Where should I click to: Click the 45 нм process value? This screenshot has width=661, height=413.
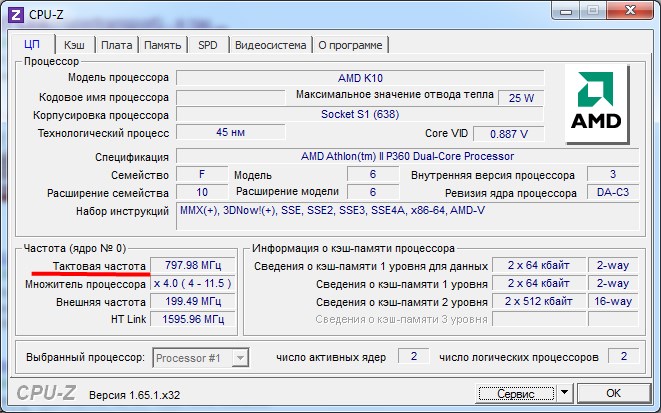click(231, 132)
